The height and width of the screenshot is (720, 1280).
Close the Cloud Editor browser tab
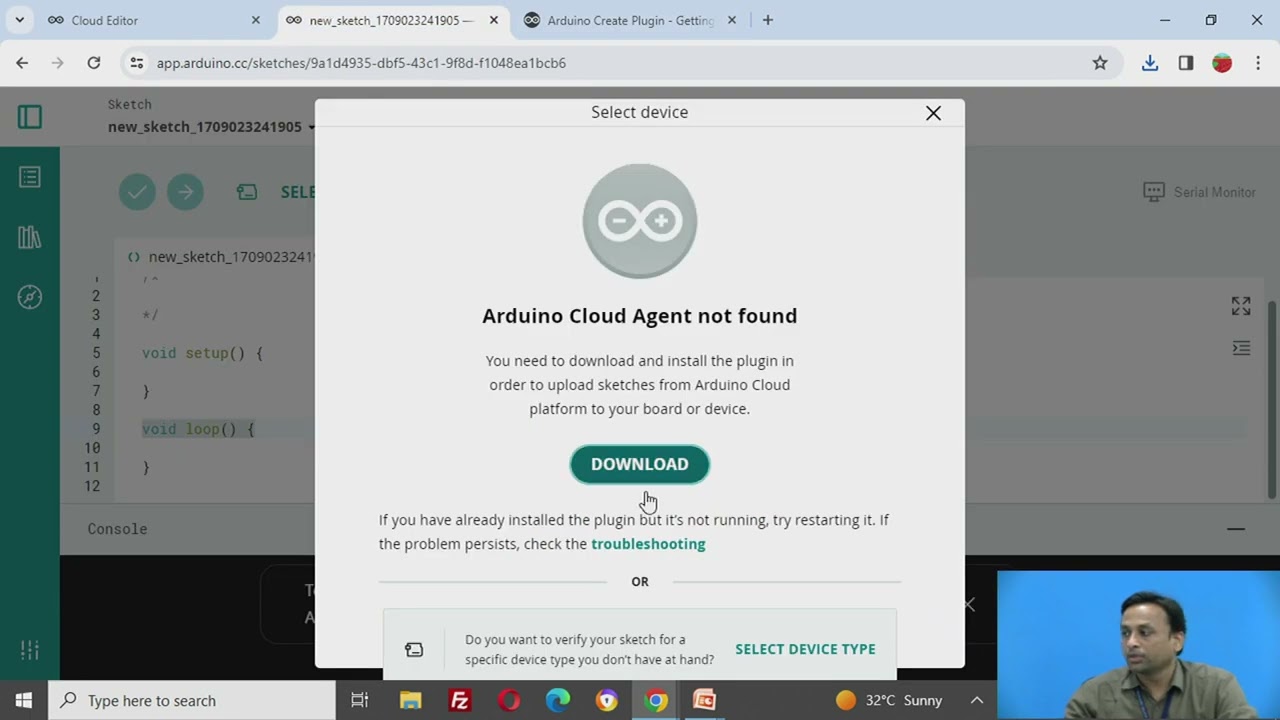point(256,20)
